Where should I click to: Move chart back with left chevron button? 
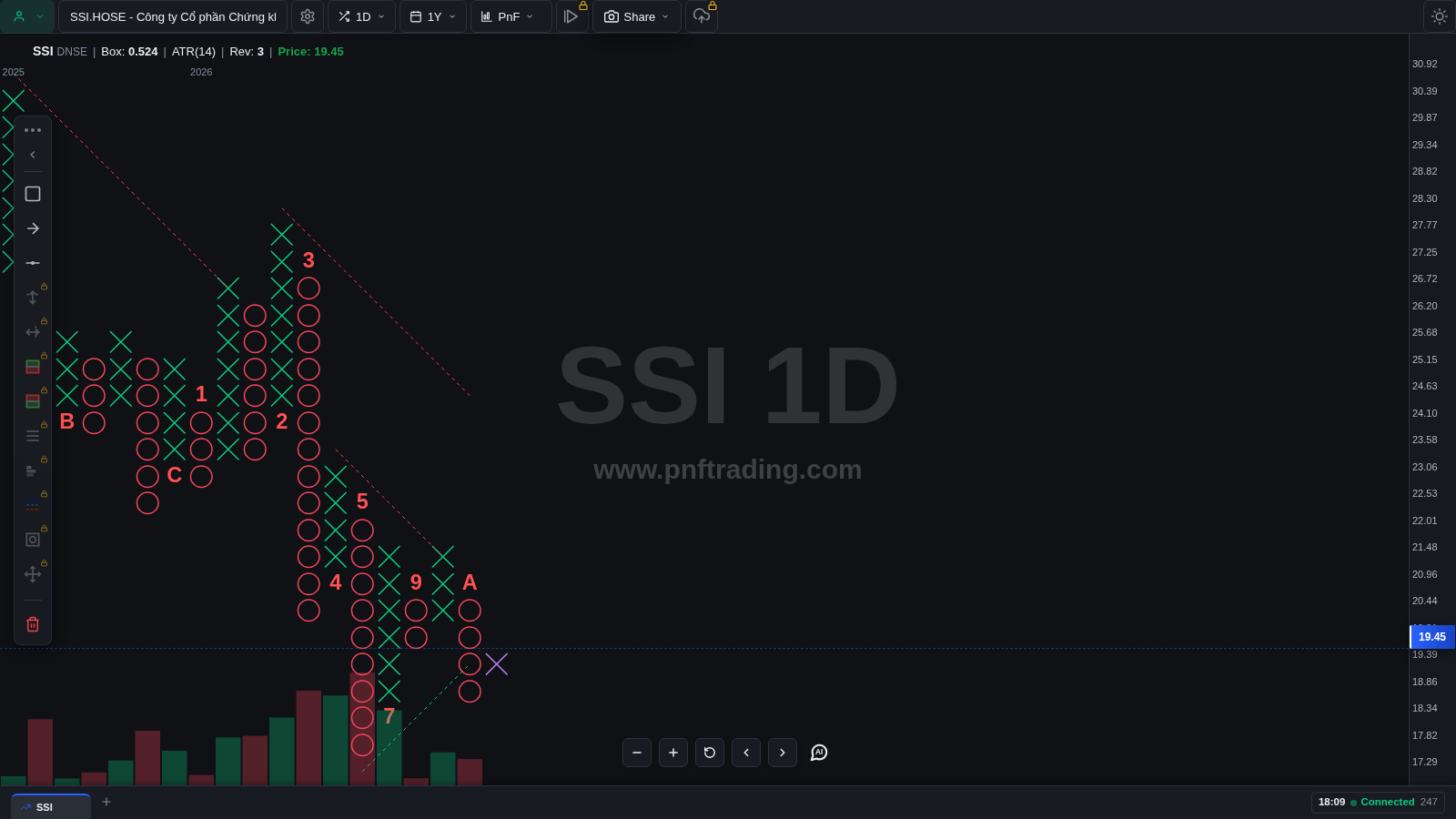746,753
